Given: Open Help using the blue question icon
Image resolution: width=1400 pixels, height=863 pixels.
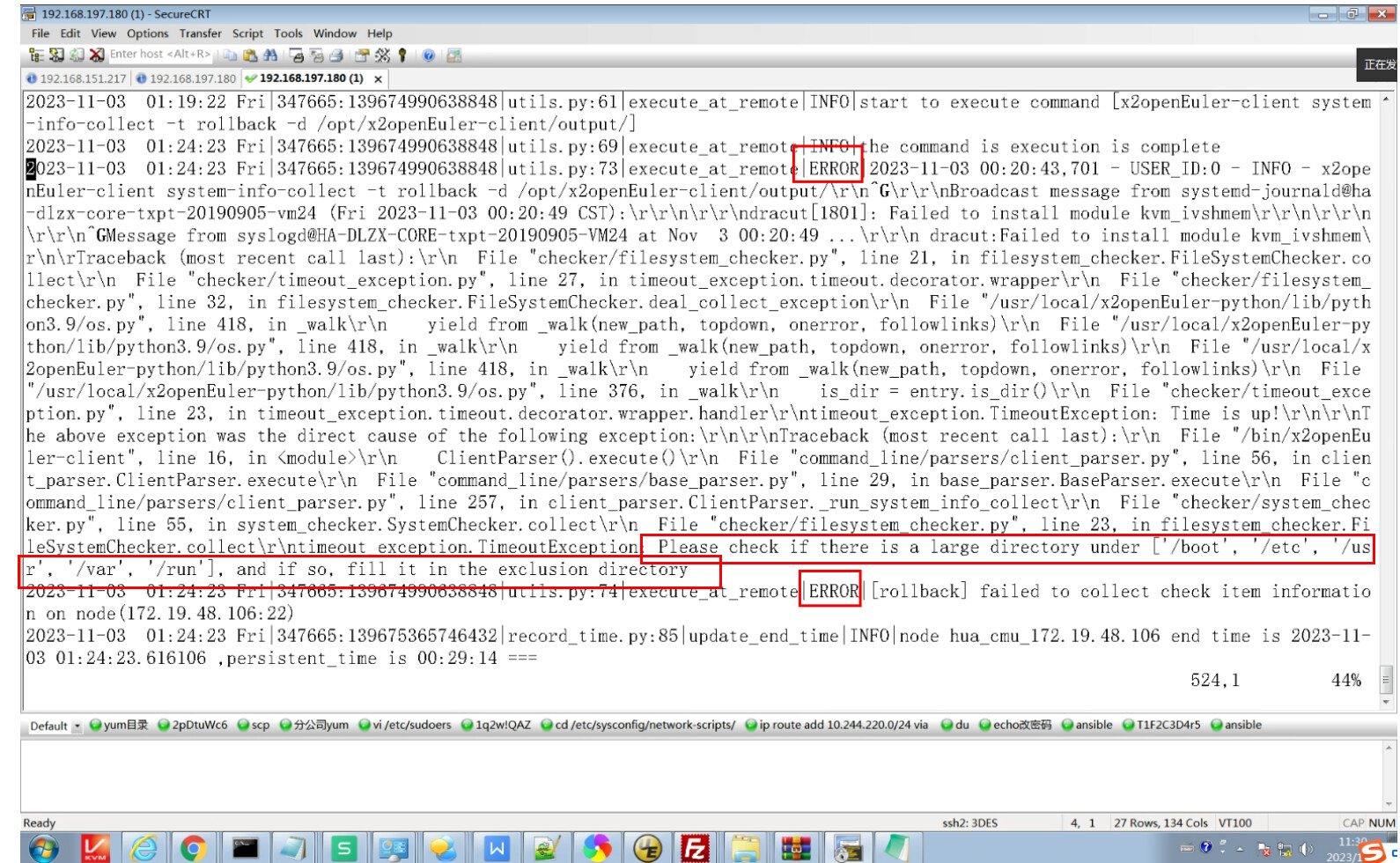Looking at the screenshot, I should pos(429,55).
